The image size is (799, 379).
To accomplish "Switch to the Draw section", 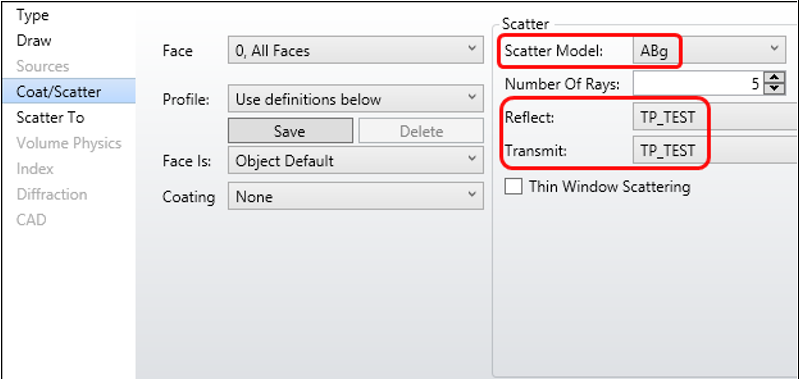I will (x=34, y=40).
